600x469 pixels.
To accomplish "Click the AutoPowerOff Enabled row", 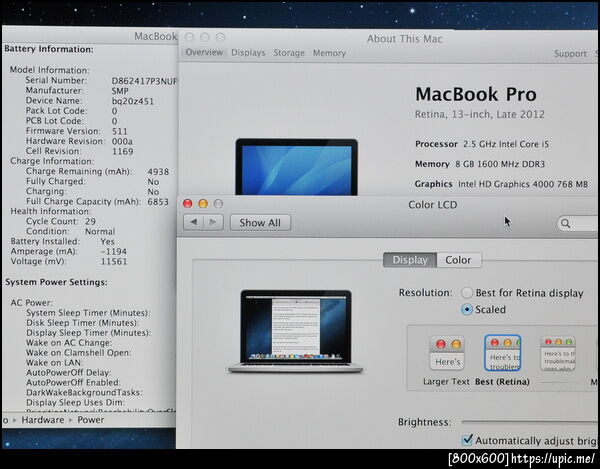I will pos(73,383).
